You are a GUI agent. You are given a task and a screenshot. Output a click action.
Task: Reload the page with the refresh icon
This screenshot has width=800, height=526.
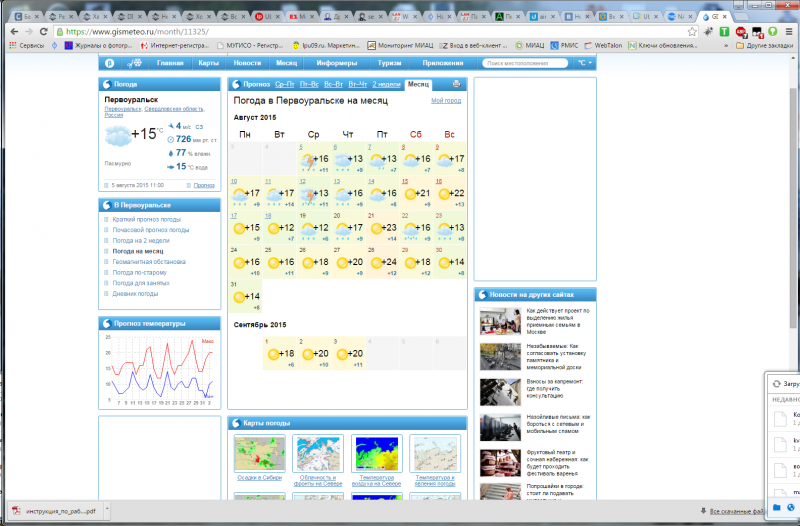coord(43,32)
